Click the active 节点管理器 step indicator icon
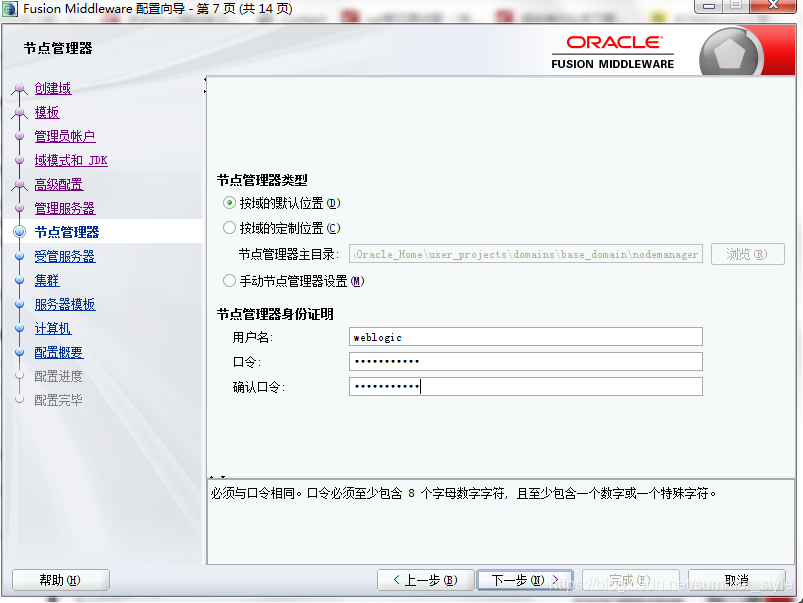803x603 pixels. [x=19, y=232]
